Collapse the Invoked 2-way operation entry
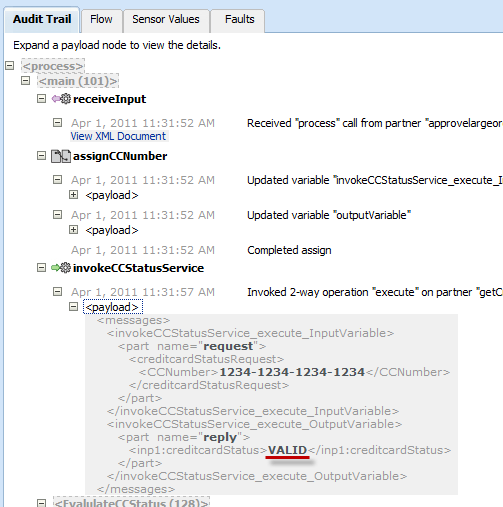503x507 pixels. pos(57,292)
